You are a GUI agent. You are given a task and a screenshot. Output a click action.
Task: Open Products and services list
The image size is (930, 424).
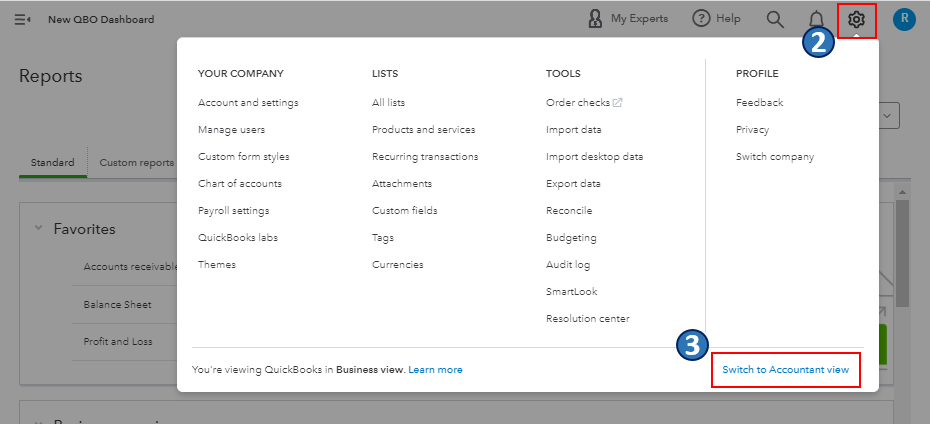click(423, 130)
